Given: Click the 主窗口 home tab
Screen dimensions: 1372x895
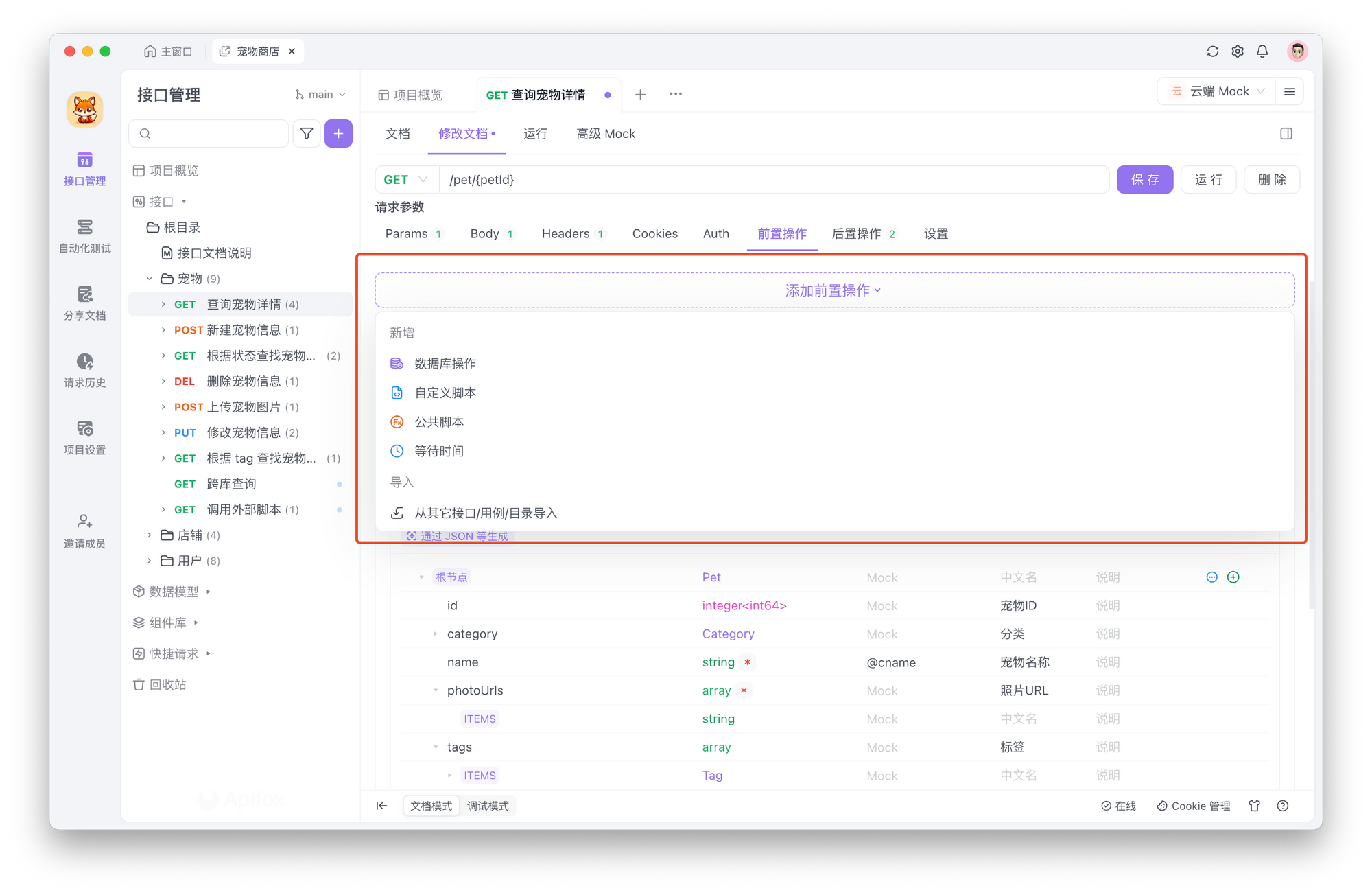Looking at the screenshot, I should point(168,51).
